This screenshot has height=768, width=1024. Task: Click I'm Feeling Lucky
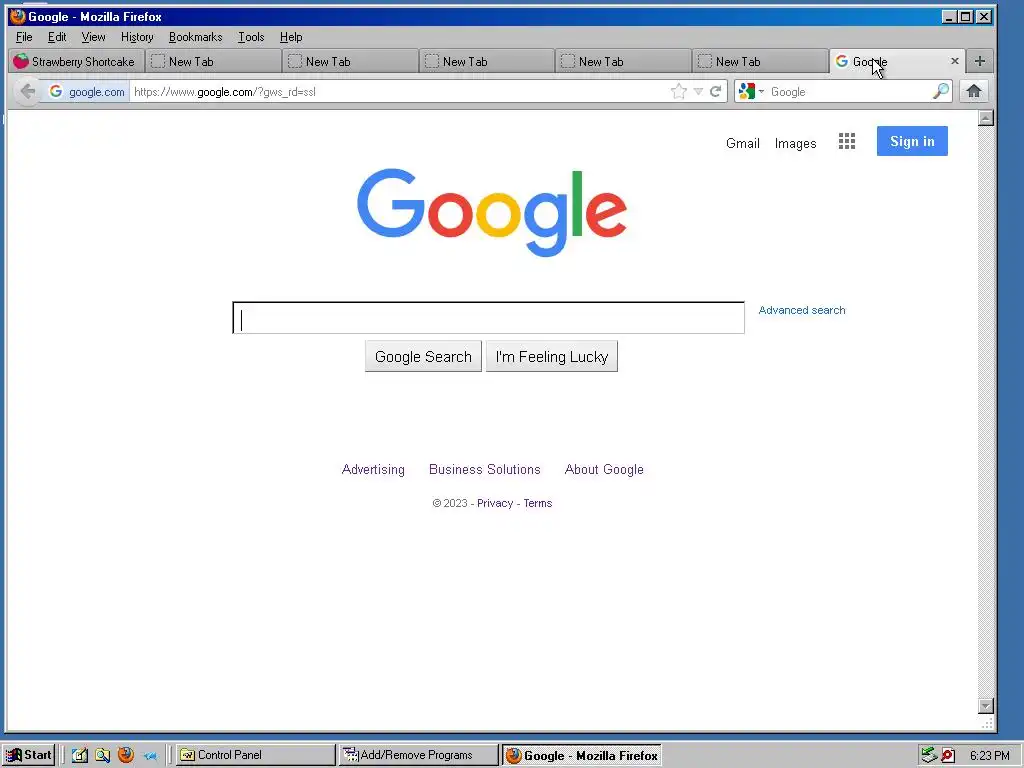(552, 357)
